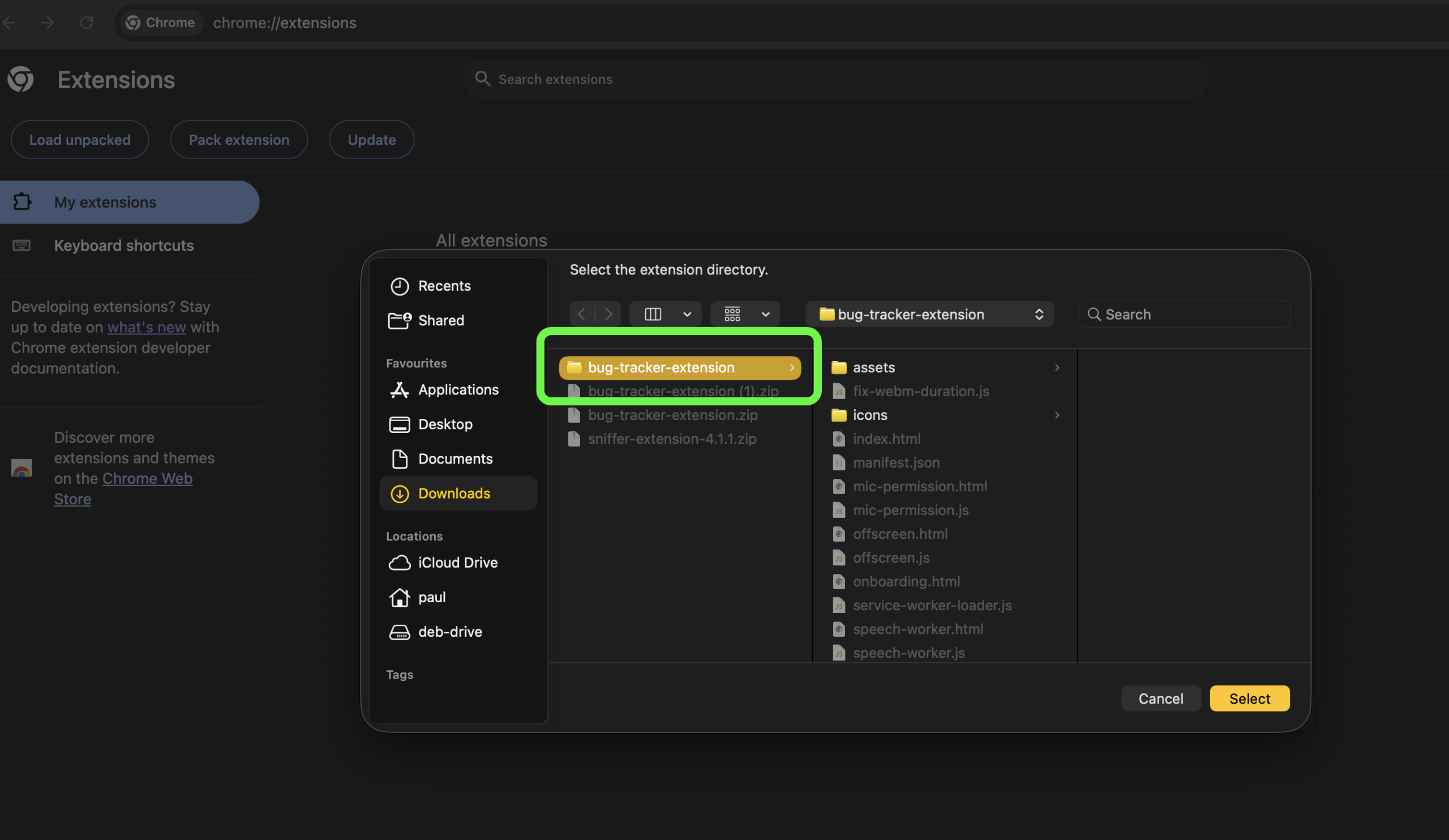Cancel the directory selection dialog
Viewport: 1449px width, 840px height.
coord(1160,698)
